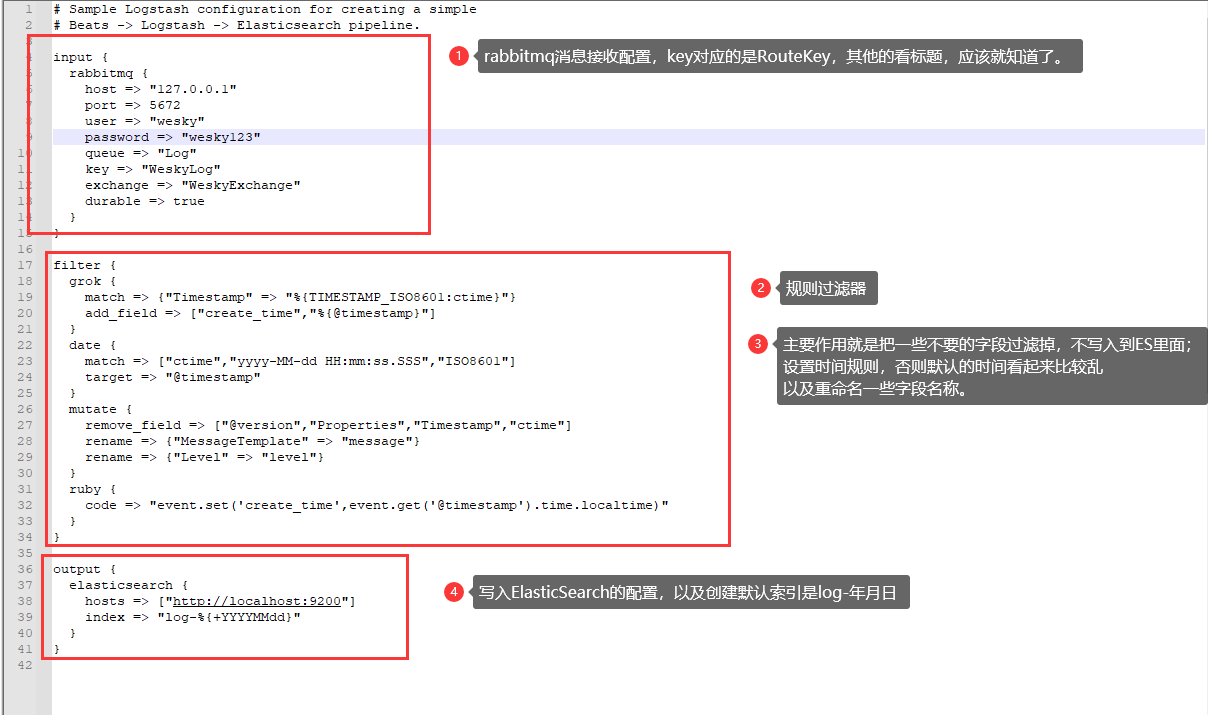
Task: Click the date match "yyyy-MM-dd HH:mm:ss.SSS" line
Action: [300, 361]
